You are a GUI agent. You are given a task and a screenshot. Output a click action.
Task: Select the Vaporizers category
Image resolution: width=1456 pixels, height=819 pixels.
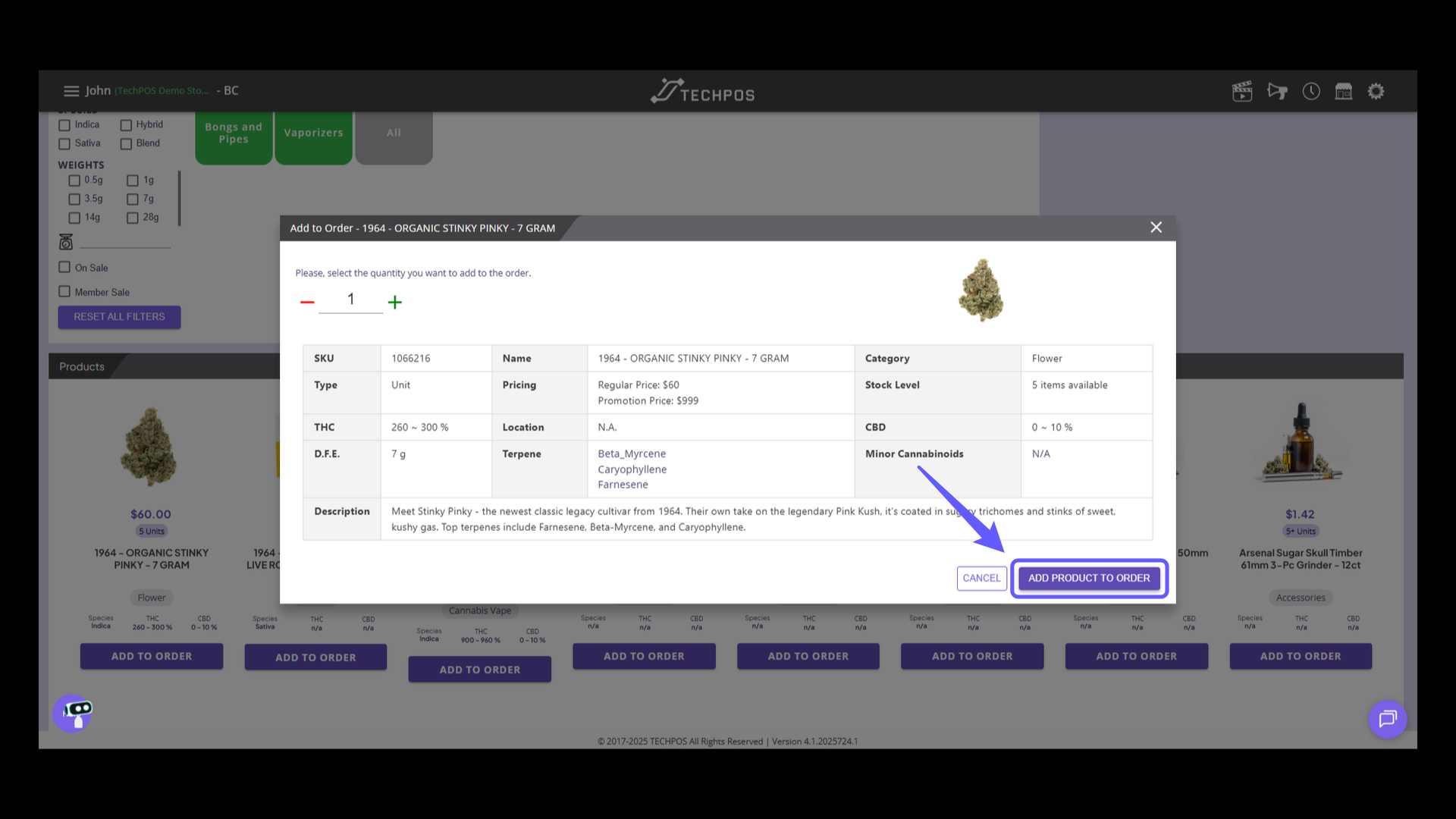313,136
